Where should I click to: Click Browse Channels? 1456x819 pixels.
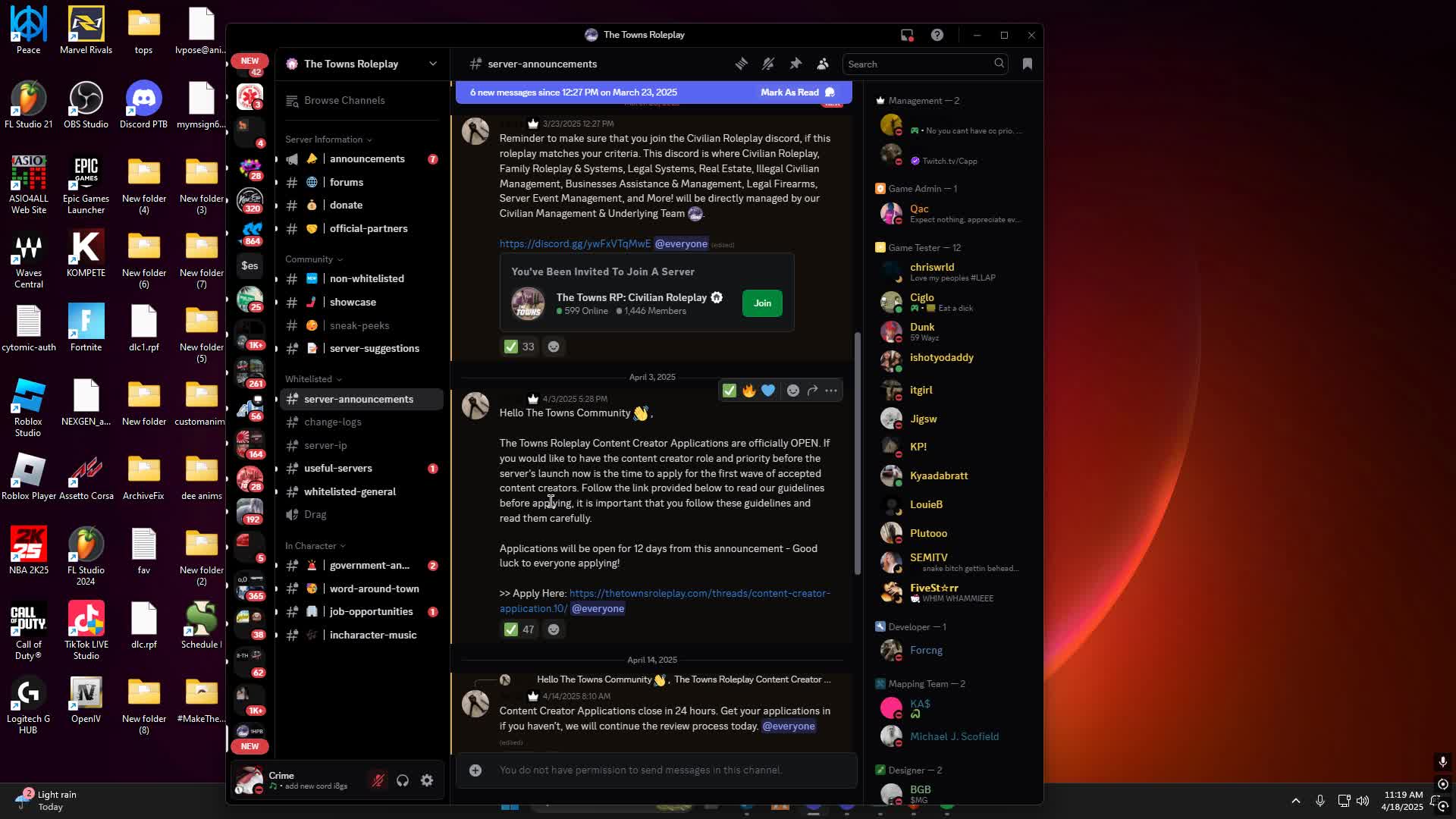361,101
